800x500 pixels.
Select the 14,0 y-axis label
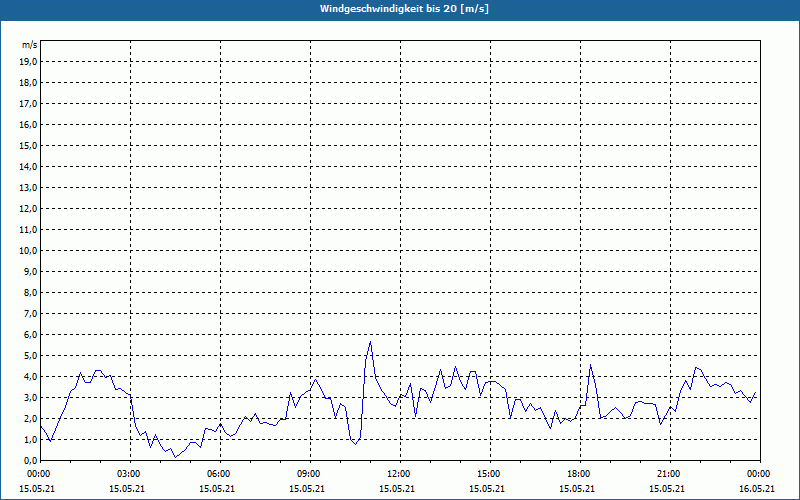coord(28,166)
